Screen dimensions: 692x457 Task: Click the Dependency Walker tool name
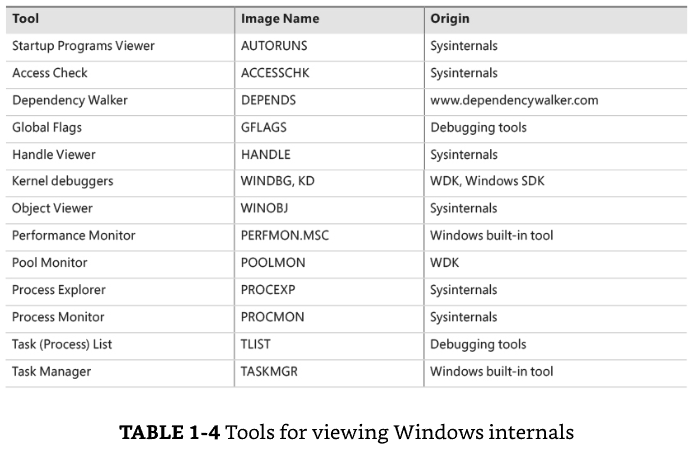(70, 100)
